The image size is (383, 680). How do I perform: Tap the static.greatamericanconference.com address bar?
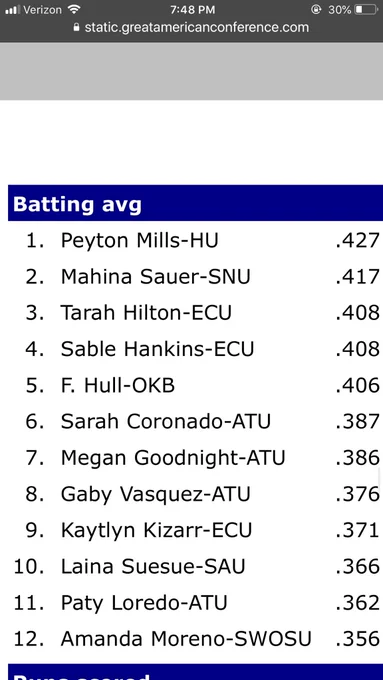[191, 27]
